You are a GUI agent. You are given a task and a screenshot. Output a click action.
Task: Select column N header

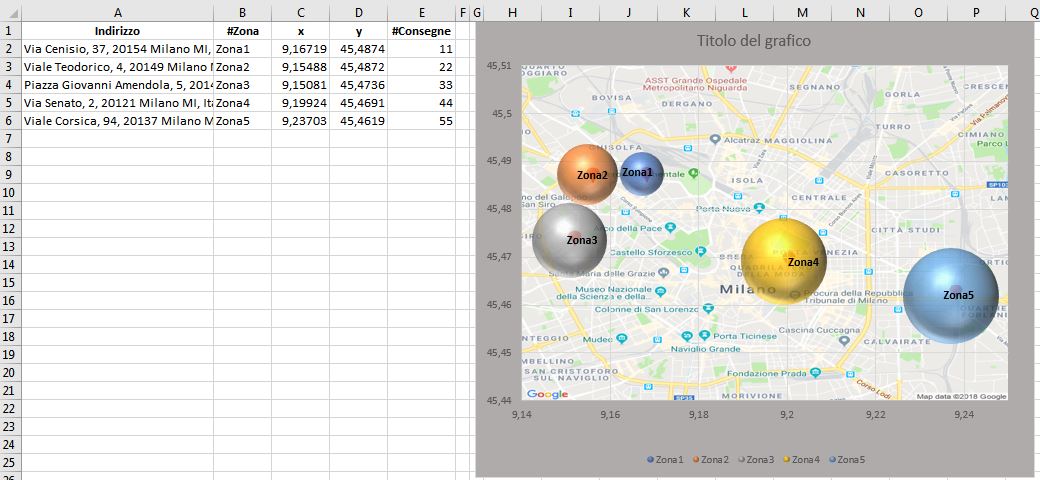(860, 12)
